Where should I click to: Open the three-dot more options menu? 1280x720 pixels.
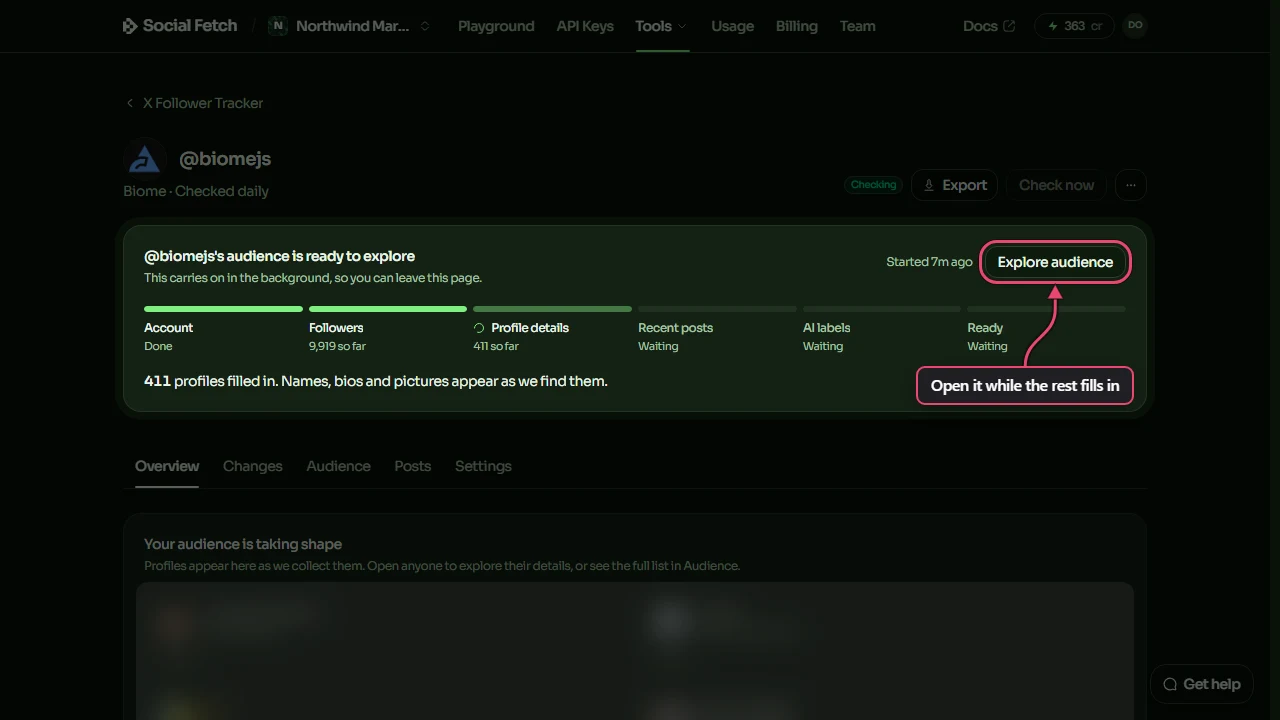(x=1131, y=185)
